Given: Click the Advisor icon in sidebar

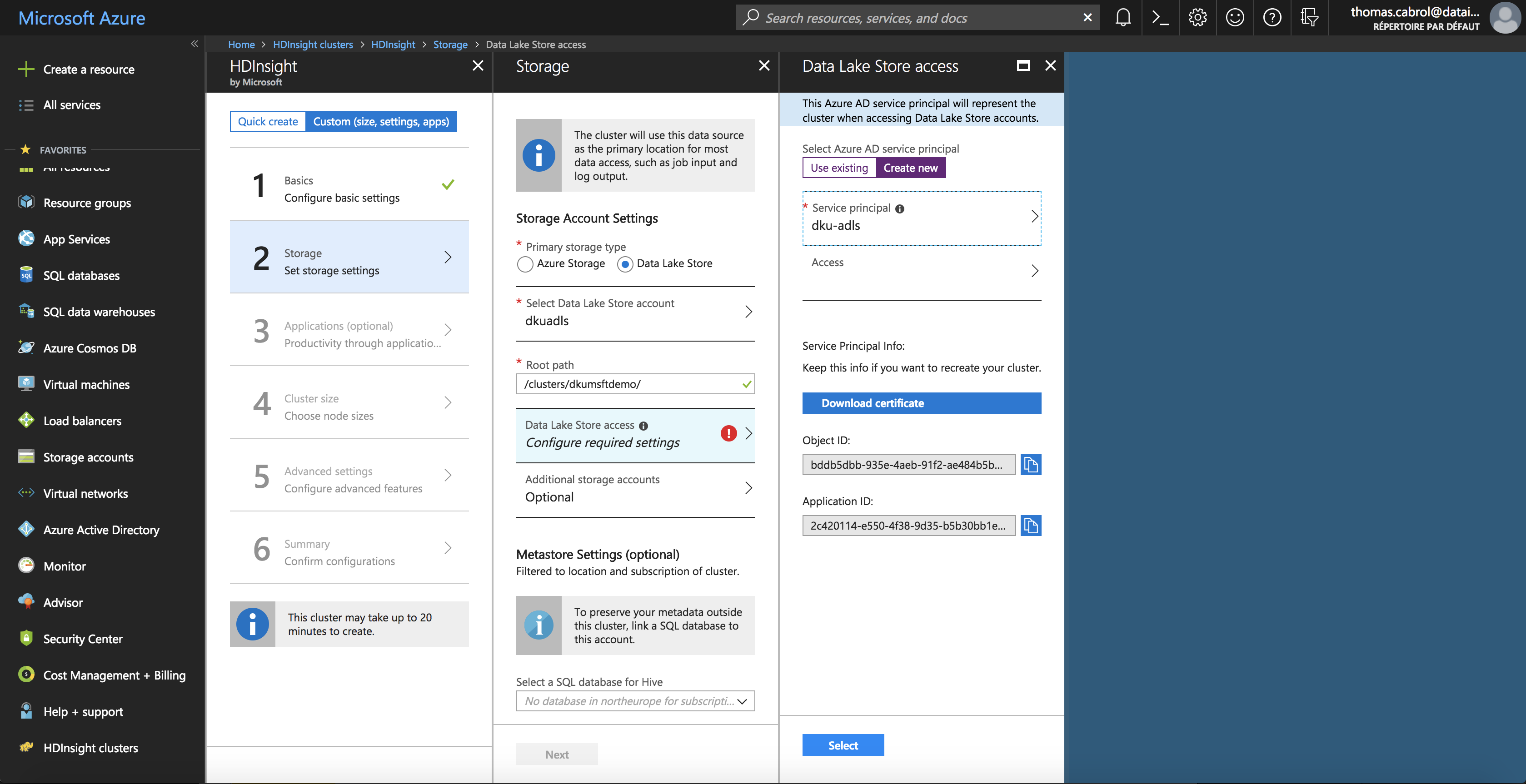Looking at the screenshot, I should coord(26,601).
